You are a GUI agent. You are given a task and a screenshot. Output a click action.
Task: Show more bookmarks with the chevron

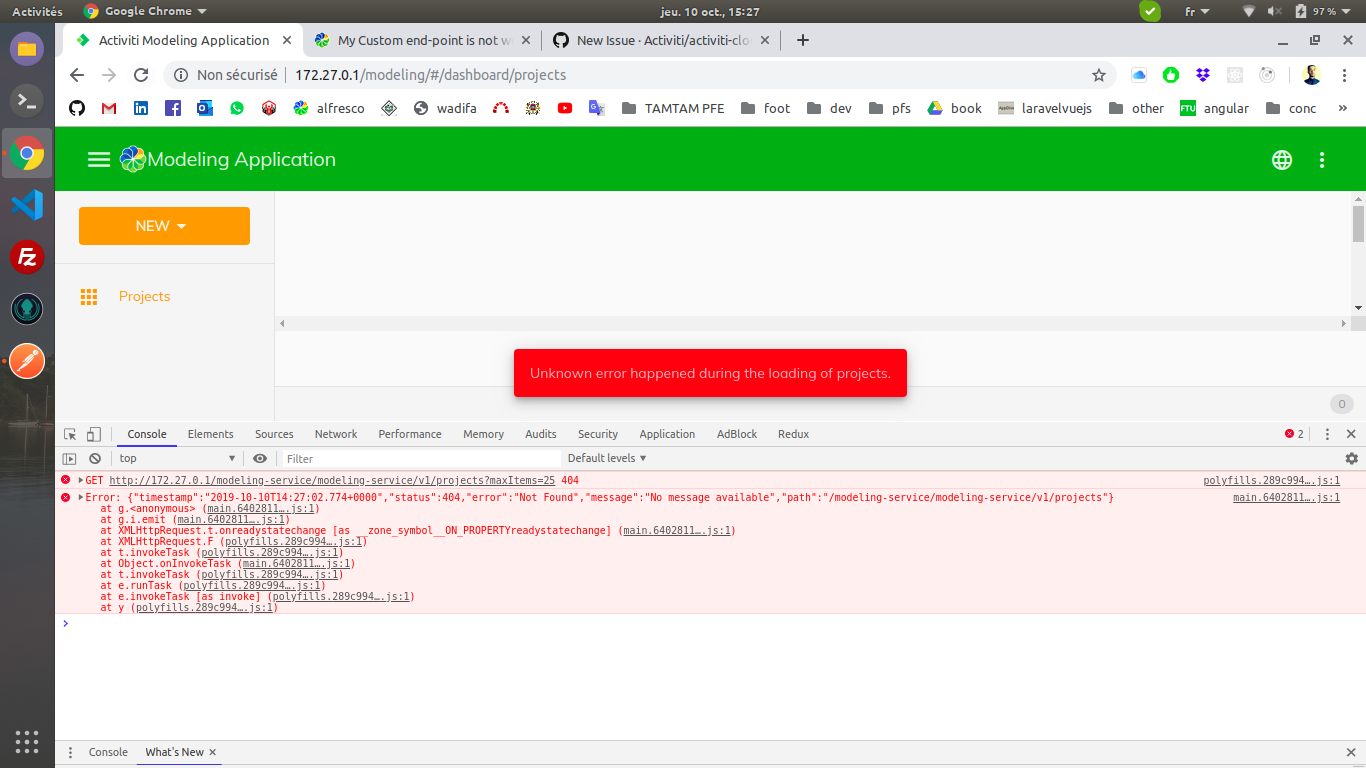pos(1342,108)
